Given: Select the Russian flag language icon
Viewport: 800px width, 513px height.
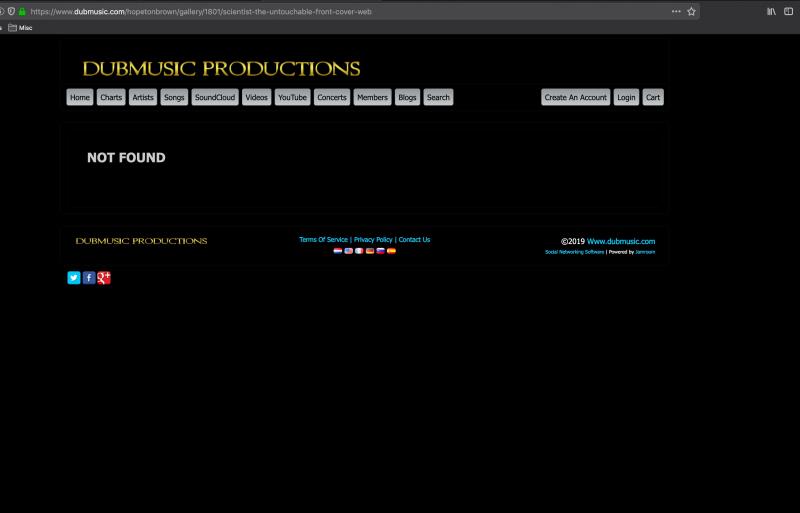Looking at the screenshot, I should coord(381,251).
